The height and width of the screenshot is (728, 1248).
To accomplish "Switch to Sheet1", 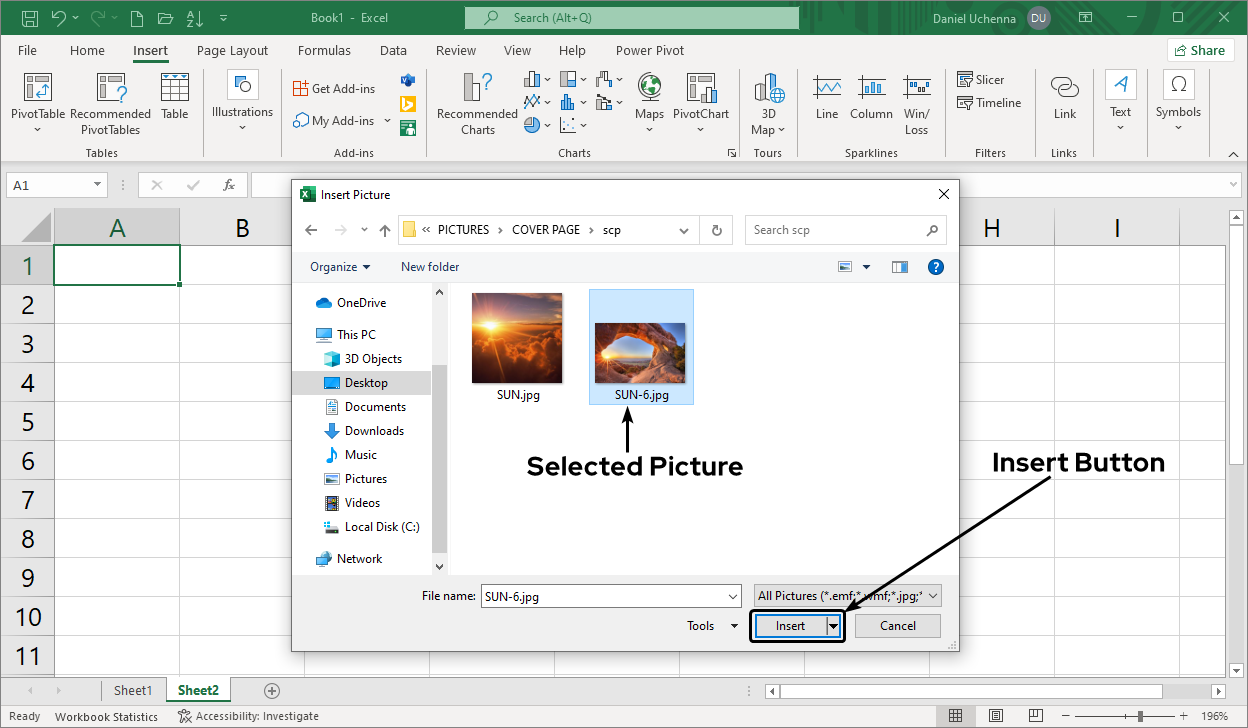I will pyautogui.click(x=134, y=690).
